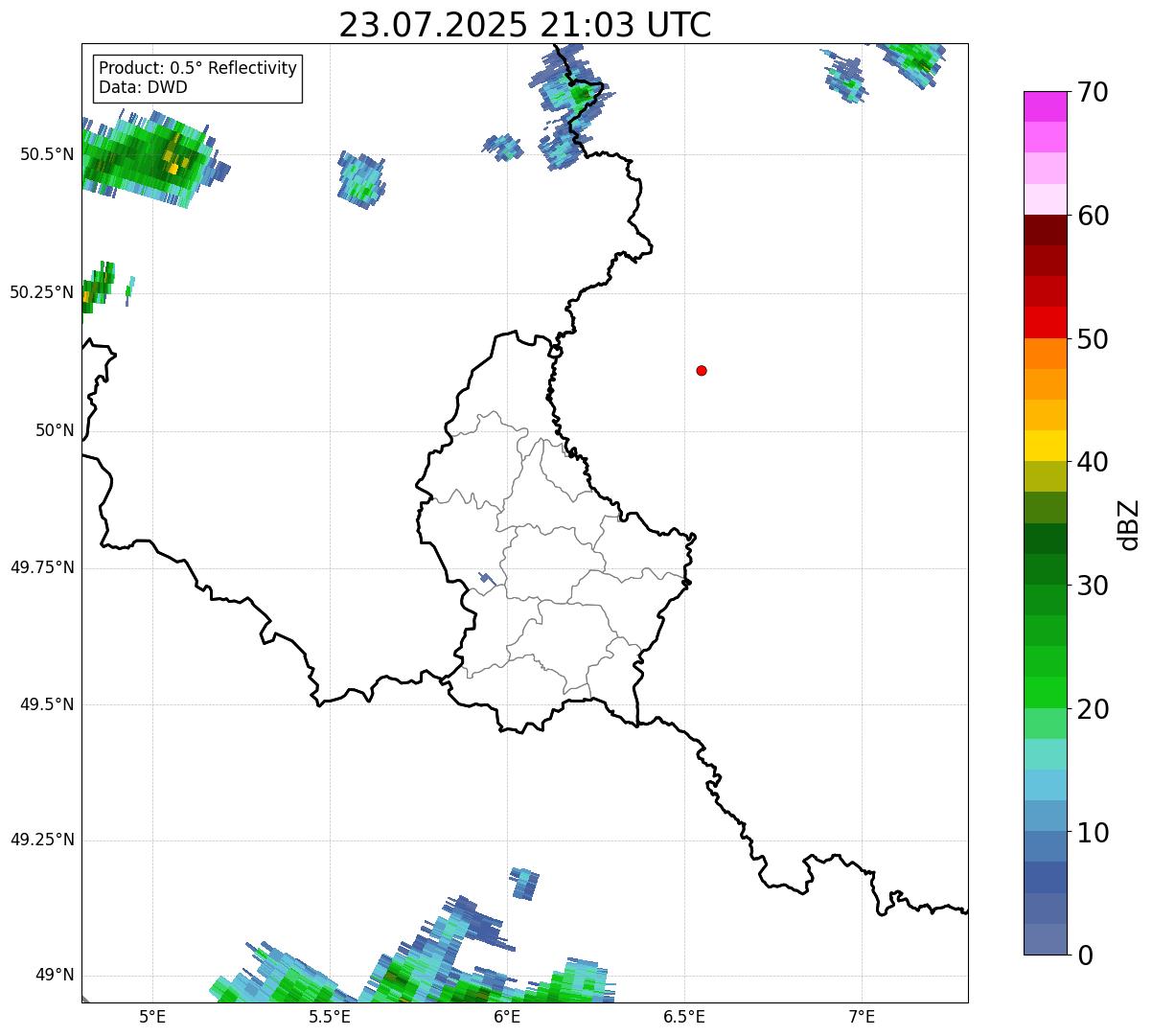Pick the magenta swatch at top of colorbar
The image size is (1152, 1036).
[x=1046, y=106]
